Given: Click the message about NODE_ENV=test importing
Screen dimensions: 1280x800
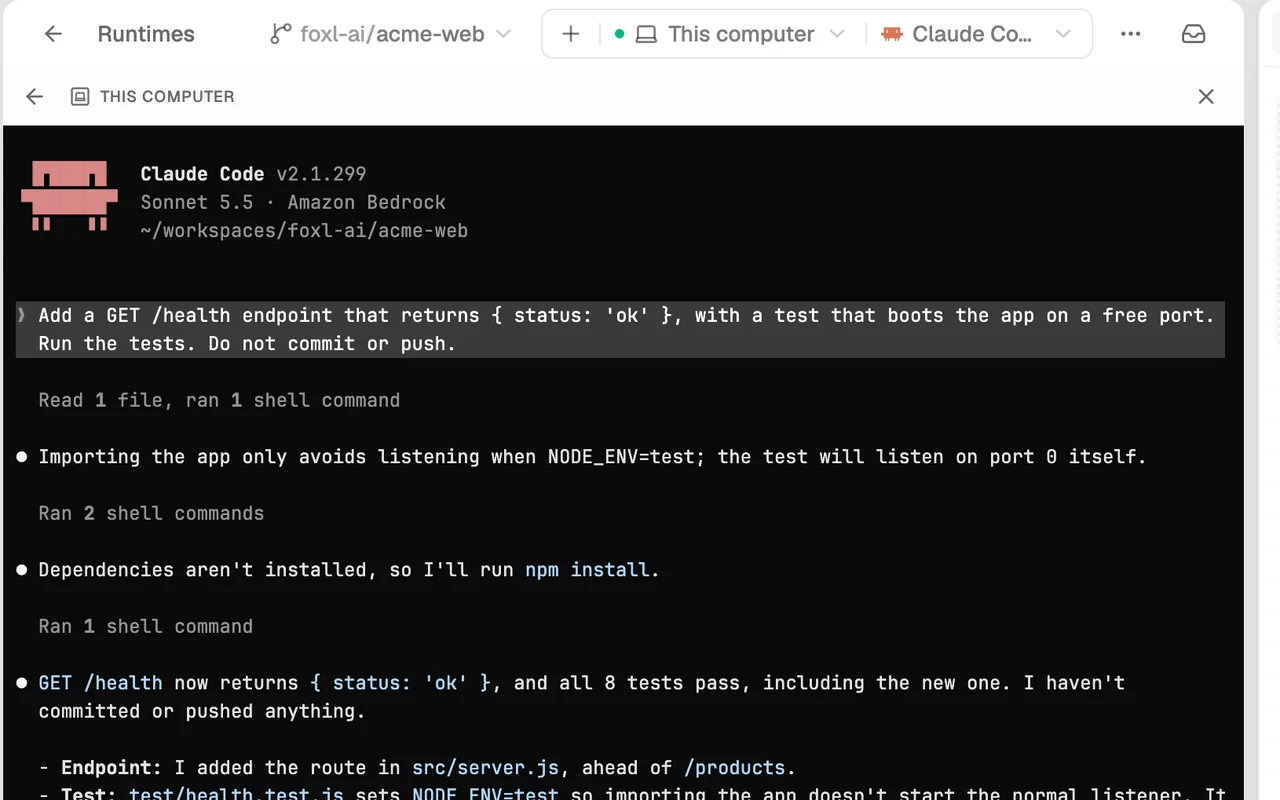Looking at the screenshot, I should [x=592, y=457].
